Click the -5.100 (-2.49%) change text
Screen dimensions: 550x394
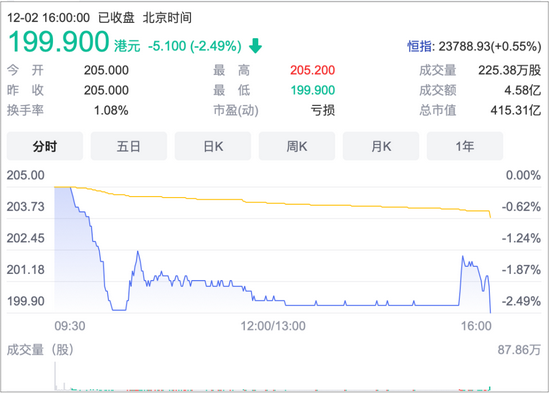click(195, 46)
